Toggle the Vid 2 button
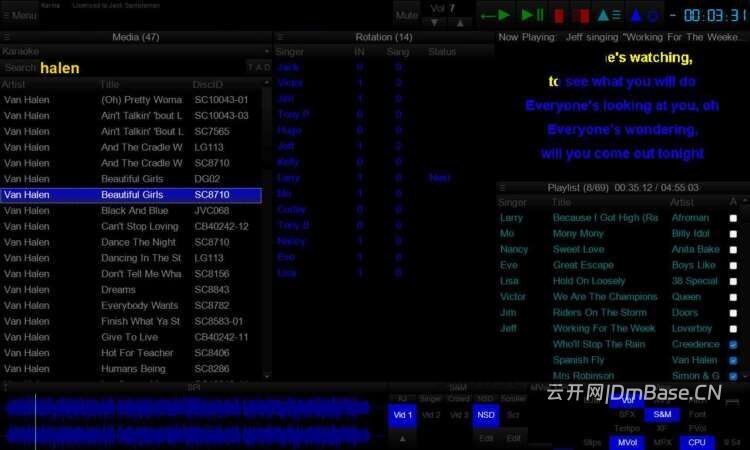This screenshot has height=450, width=750. [x=431, y=415]
